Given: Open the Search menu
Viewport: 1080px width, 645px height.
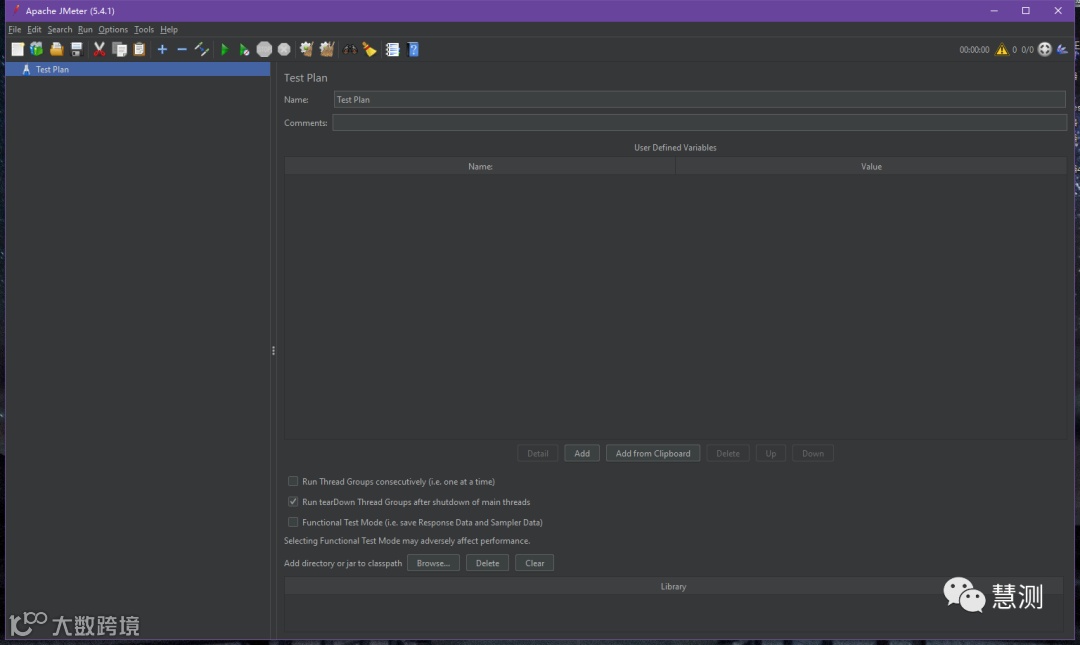Looking at the screenshot, I should [x=59, y=30].
